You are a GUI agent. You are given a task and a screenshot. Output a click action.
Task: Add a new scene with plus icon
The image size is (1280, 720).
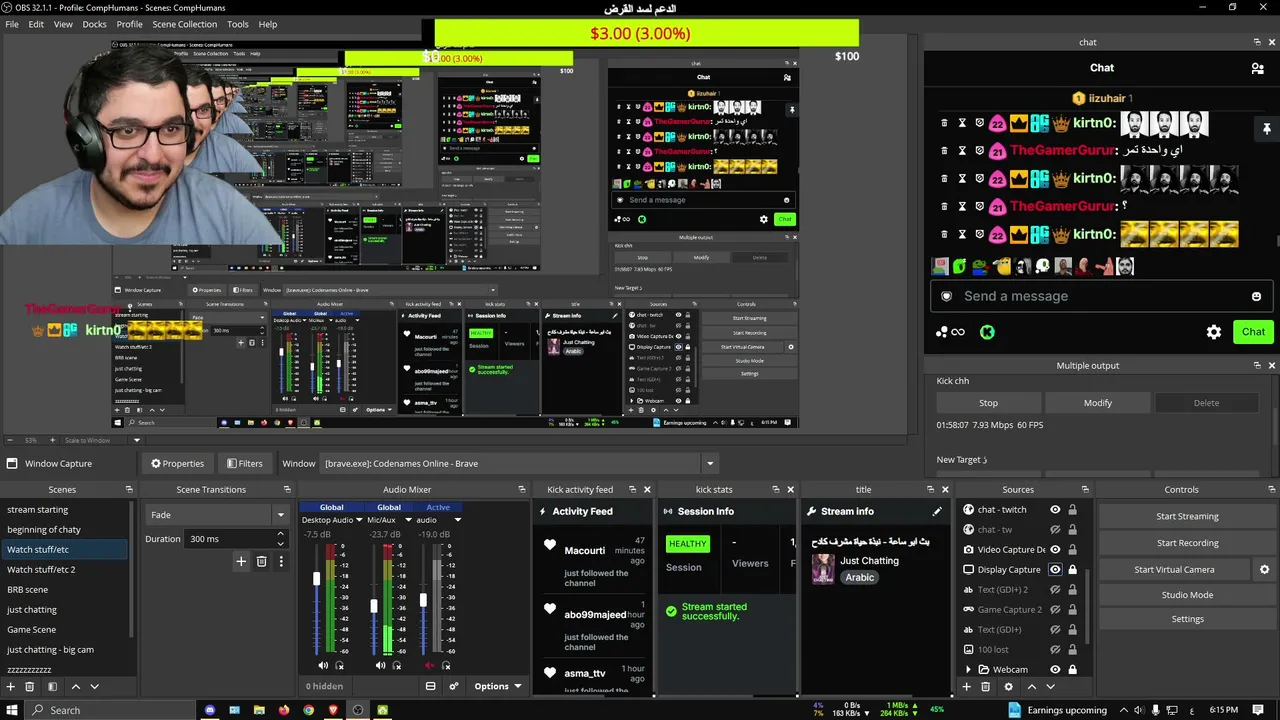click(x=10, y=687)
